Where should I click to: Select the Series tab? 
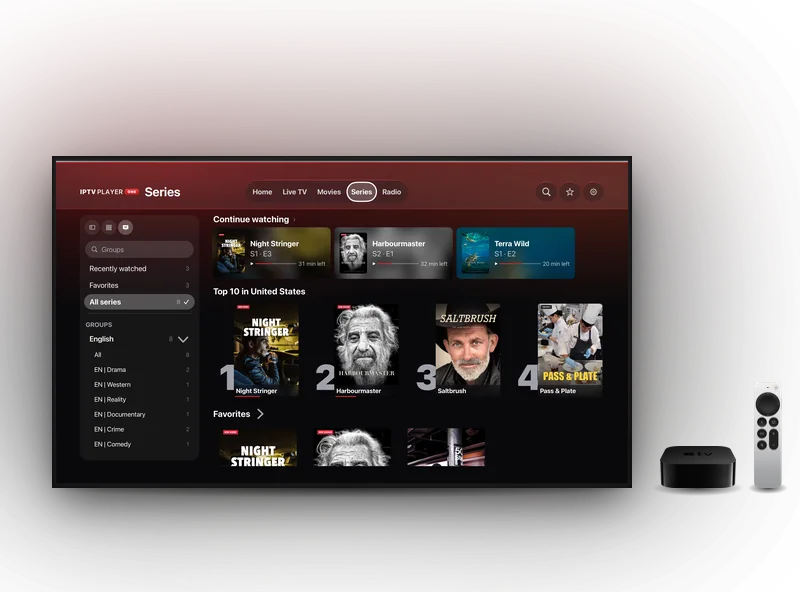coord(361,192)
